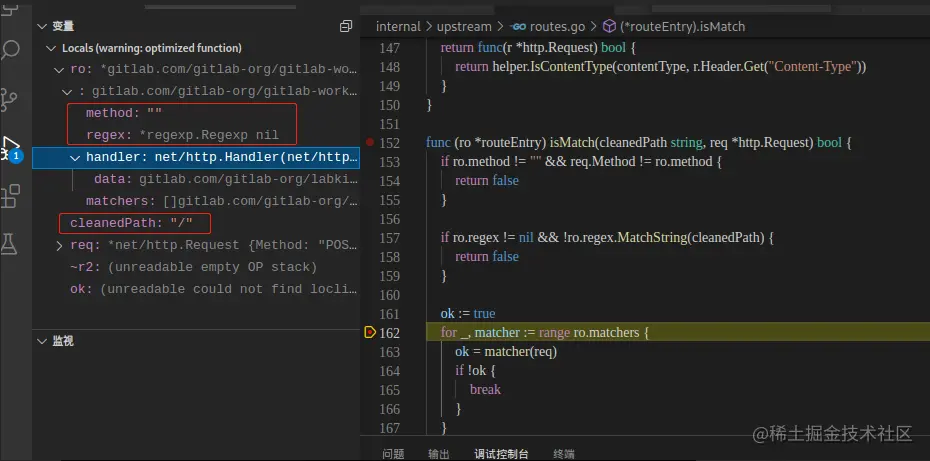The image size is (930, 461).
Task: Expand the req variable node
Action: pos(59,245)
